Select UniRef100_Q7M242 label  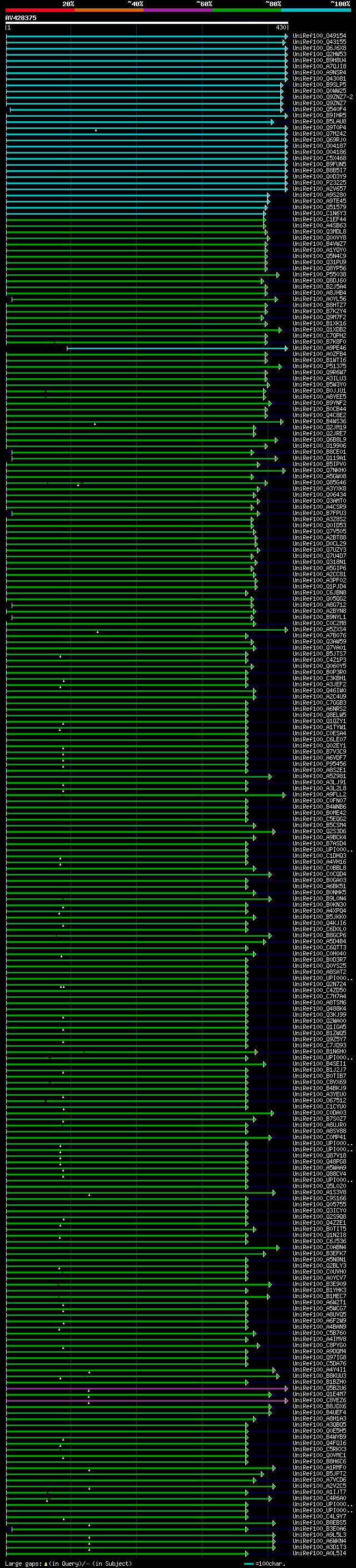point(319,134)
